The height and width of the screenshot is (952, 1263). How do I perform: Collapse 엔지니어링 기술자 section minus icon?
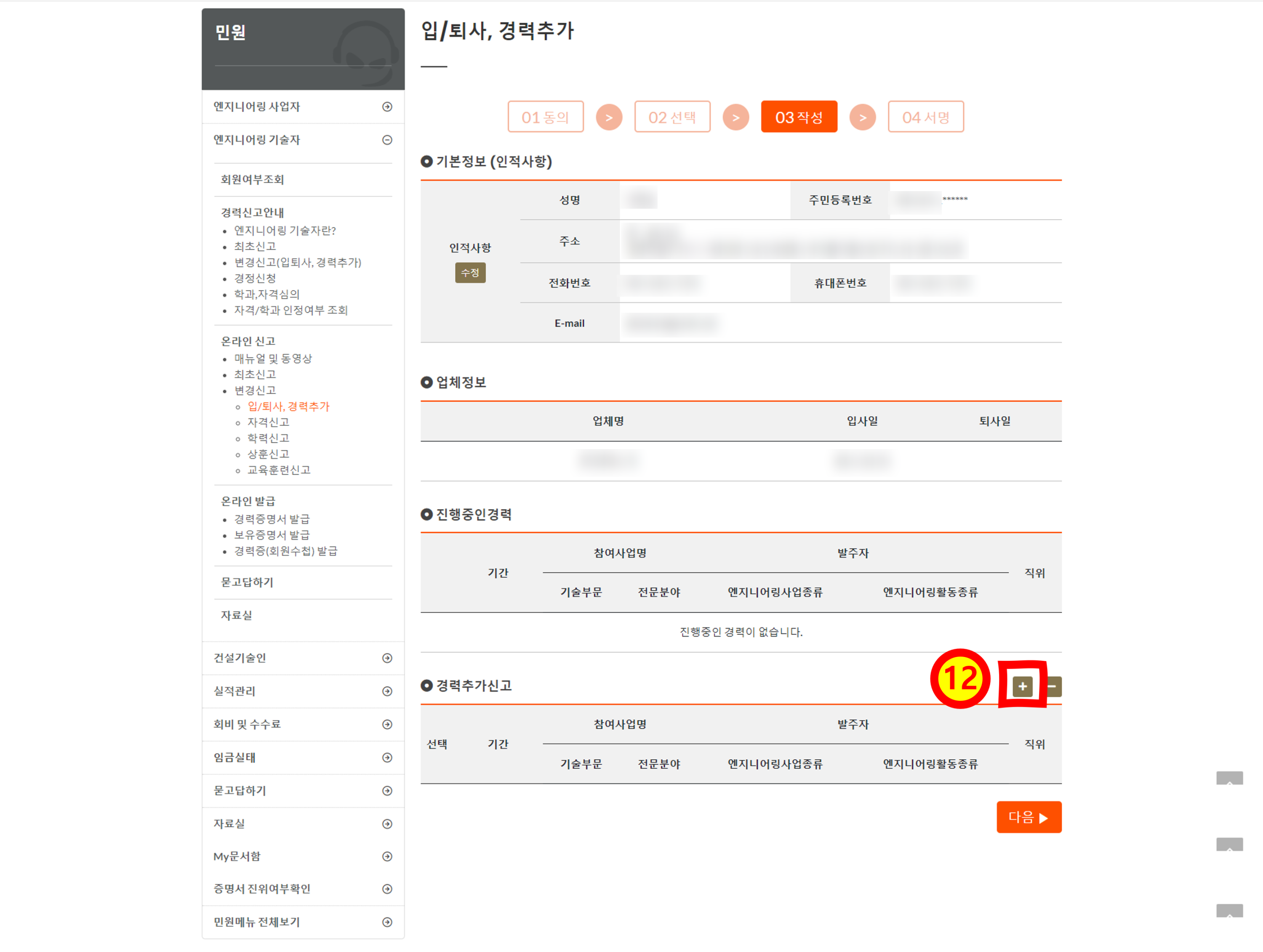(387, 140)
